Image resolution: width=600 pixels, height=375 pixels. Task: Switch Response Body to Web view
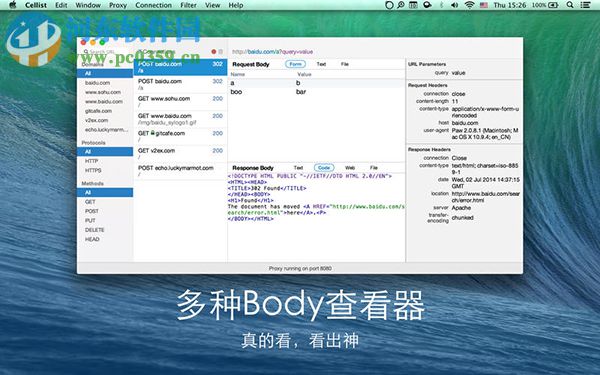tap(350, 168)
